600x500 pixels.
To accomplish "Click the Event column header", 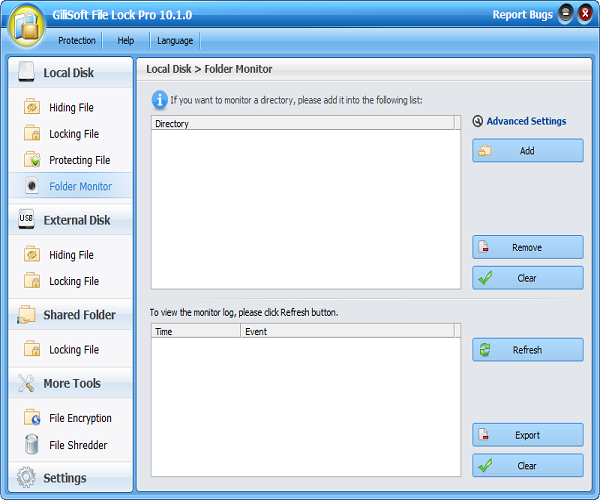I will point(347,331).
